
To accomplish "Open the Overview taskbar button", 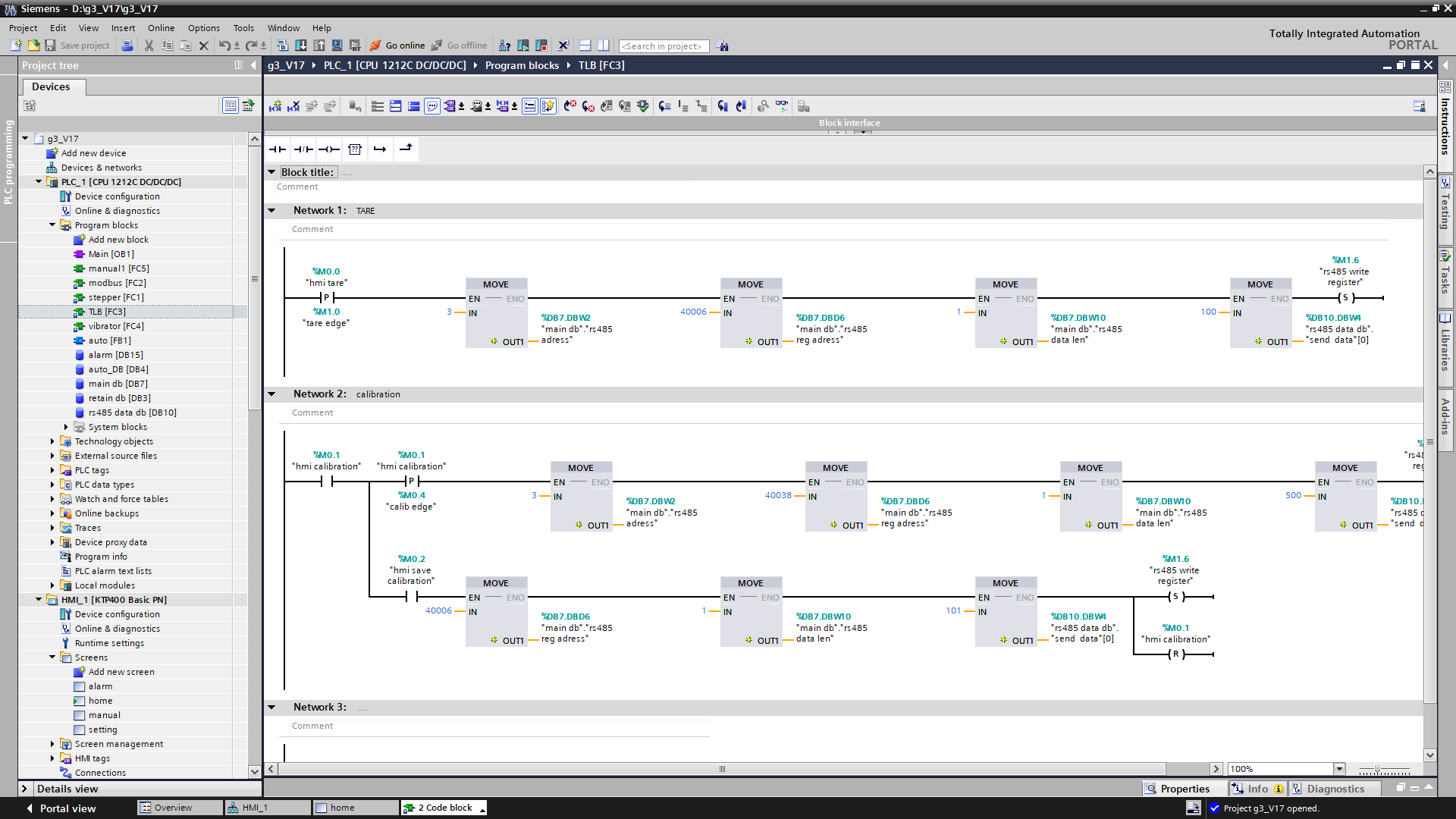I will 180,808.
